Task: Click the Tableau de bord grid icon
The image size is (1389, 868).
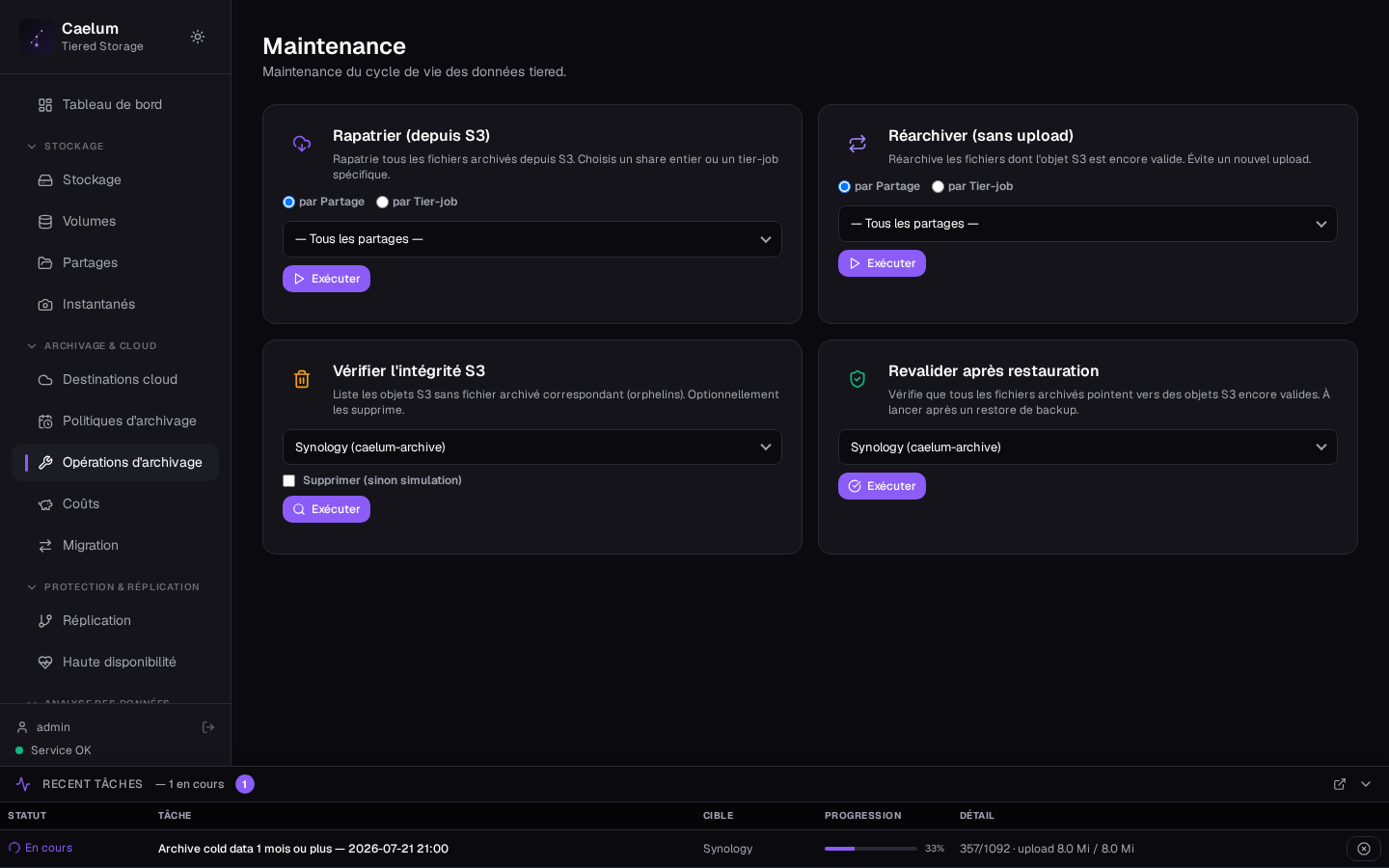Action: pos(45,105)
